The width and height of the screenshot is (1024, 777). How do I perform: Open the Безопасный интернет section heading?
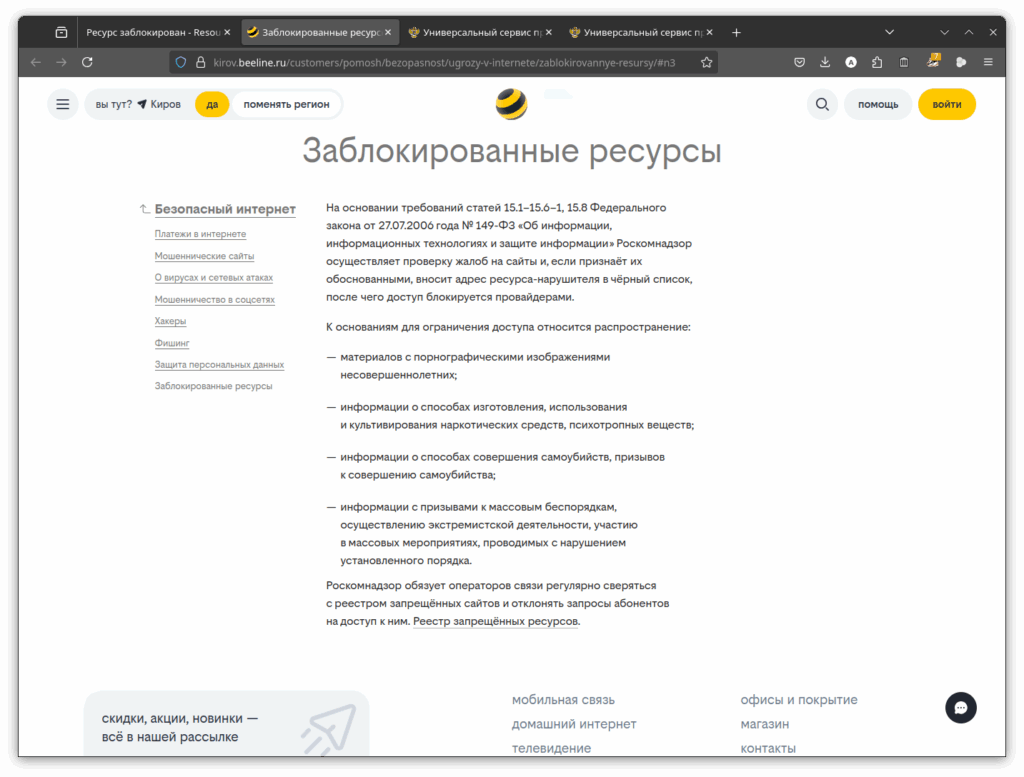pyautogui.click(x=225, y=209)
